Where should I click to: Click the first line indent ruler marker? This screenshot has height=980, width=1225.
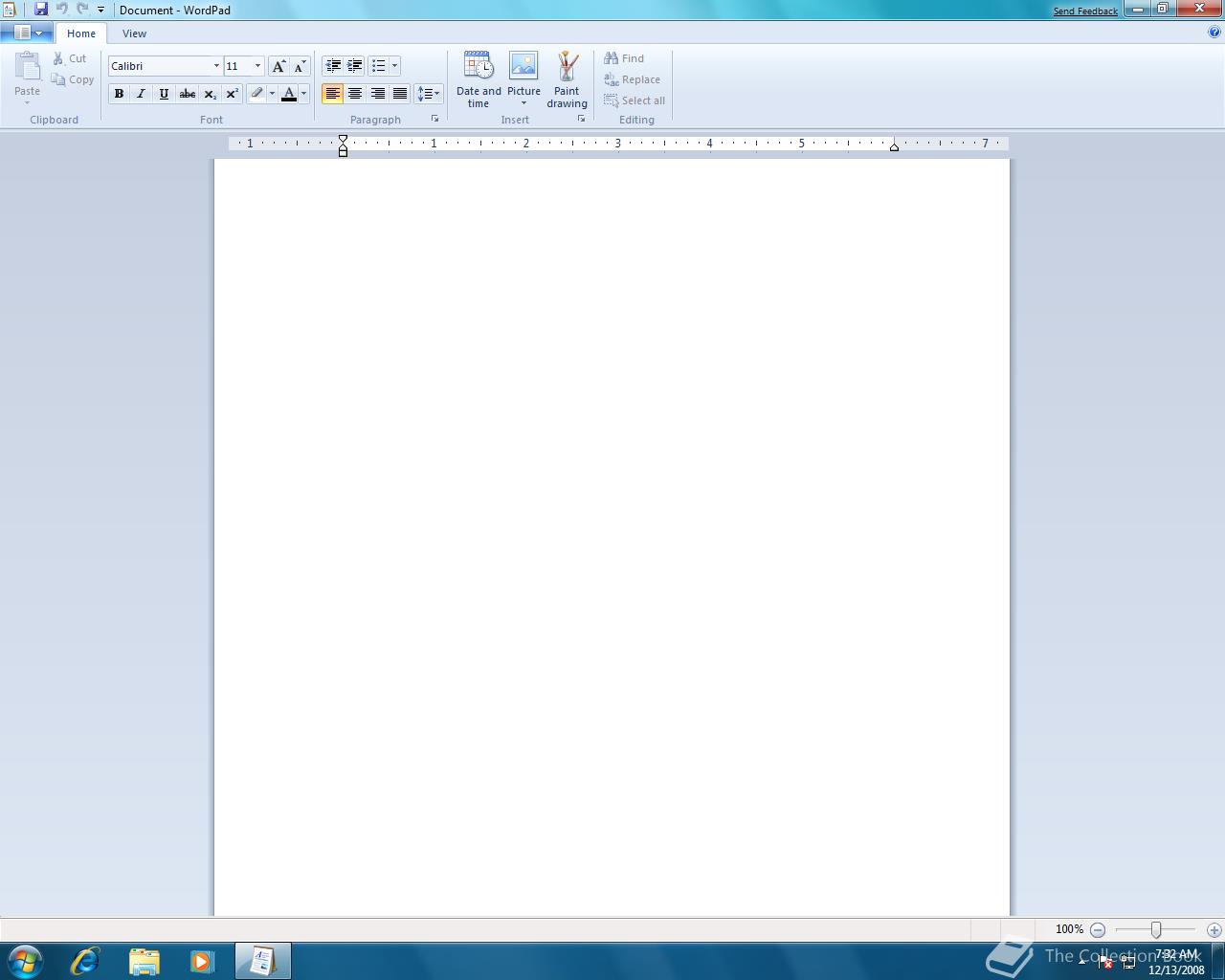(x=343, y=141)
